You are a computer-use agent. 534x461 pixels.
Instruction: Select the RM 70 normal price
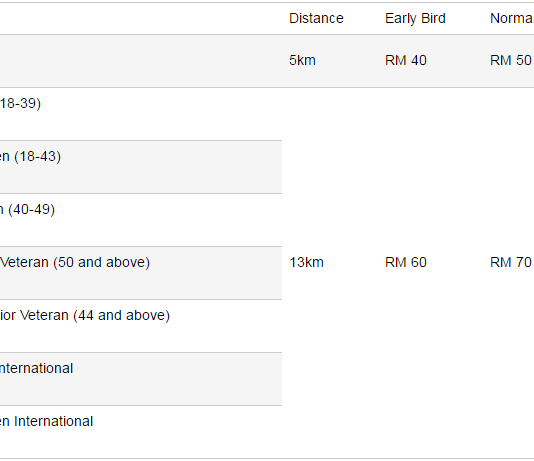511,263
